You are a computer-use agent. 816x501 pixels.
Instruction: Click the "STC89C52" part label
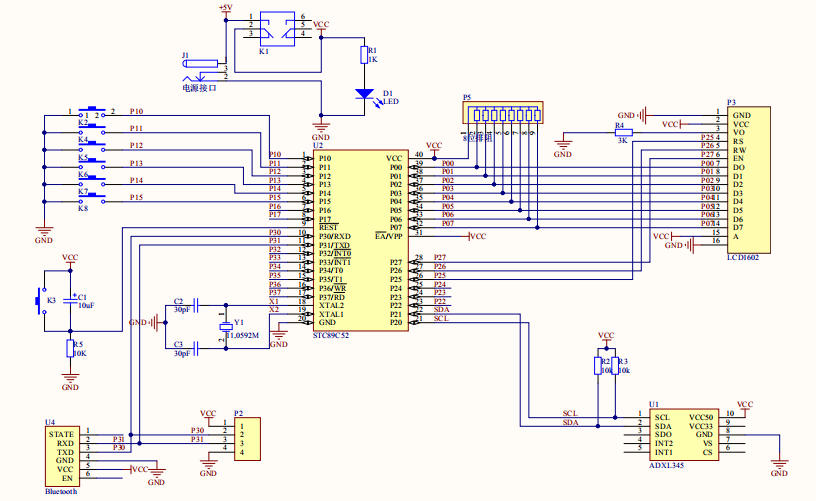[331, 336]
